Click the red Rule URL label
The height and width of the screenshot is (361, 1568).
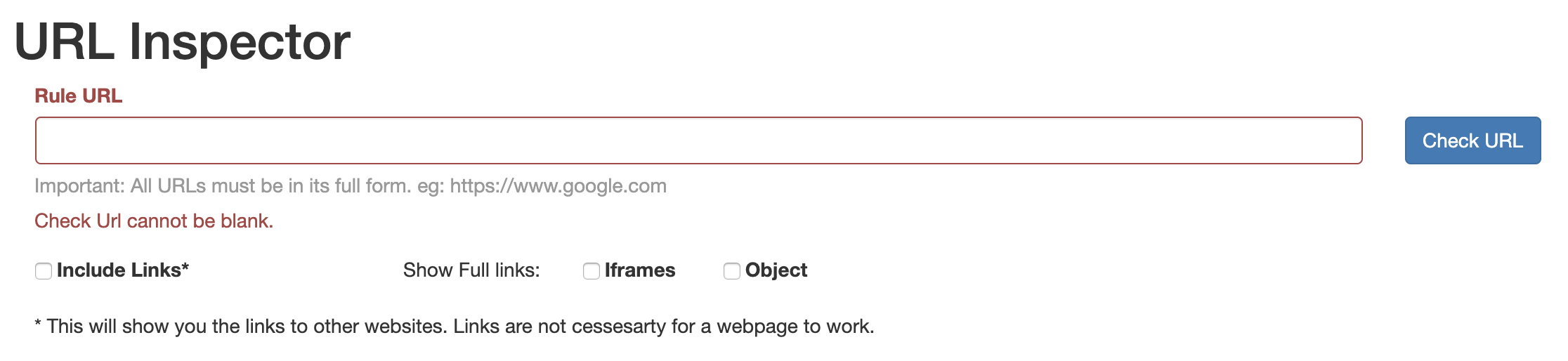[79, 96]
